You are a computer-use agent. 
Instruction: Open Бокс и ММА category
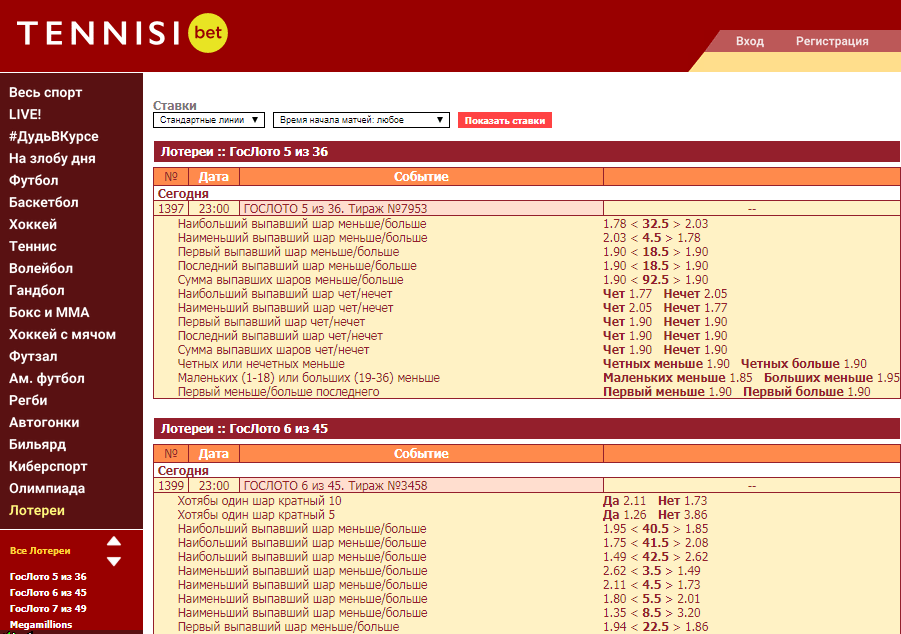click(x=49, y=312)
